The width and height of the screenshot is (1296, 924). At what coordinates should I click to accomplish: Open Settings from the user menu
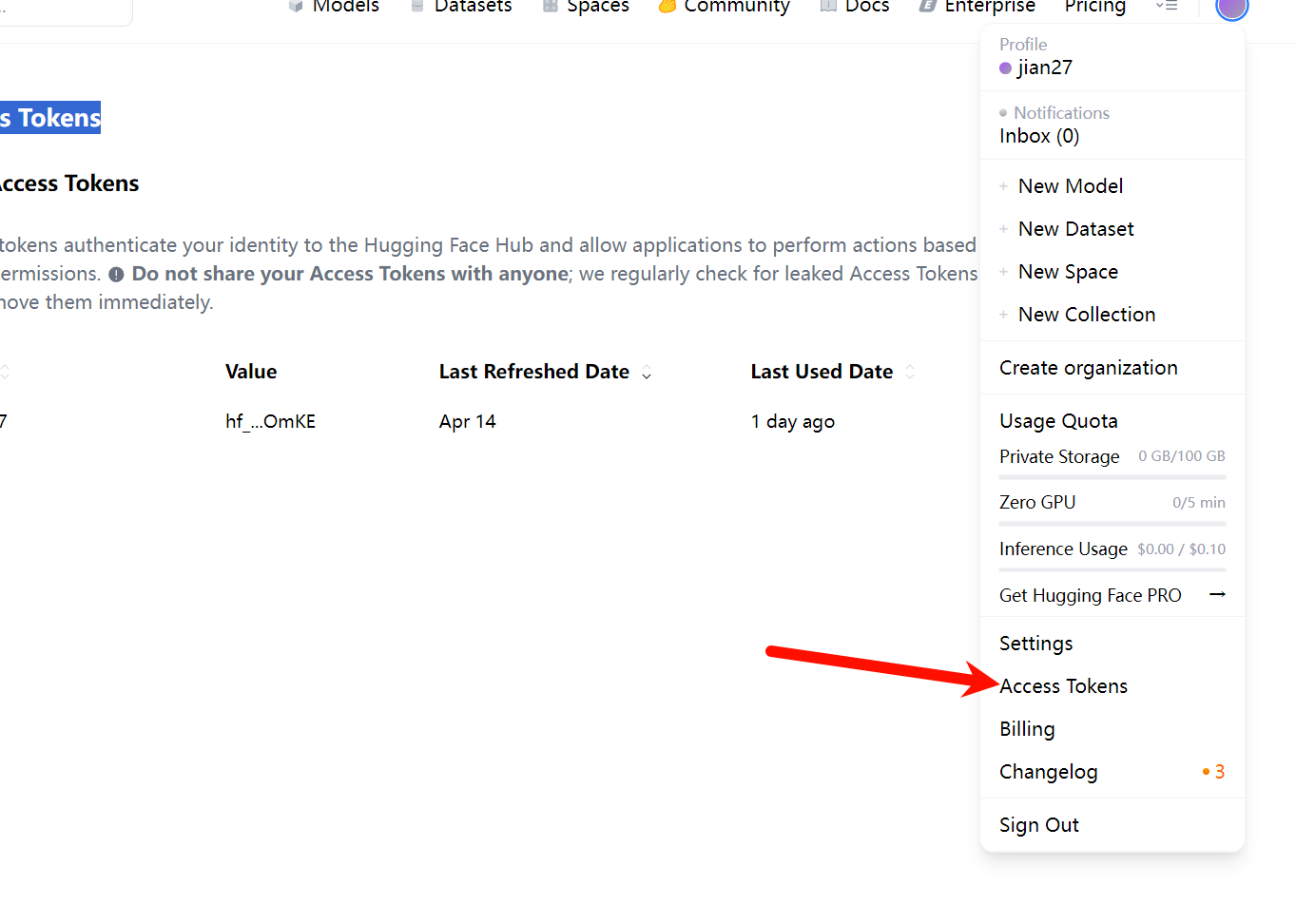1036,644
